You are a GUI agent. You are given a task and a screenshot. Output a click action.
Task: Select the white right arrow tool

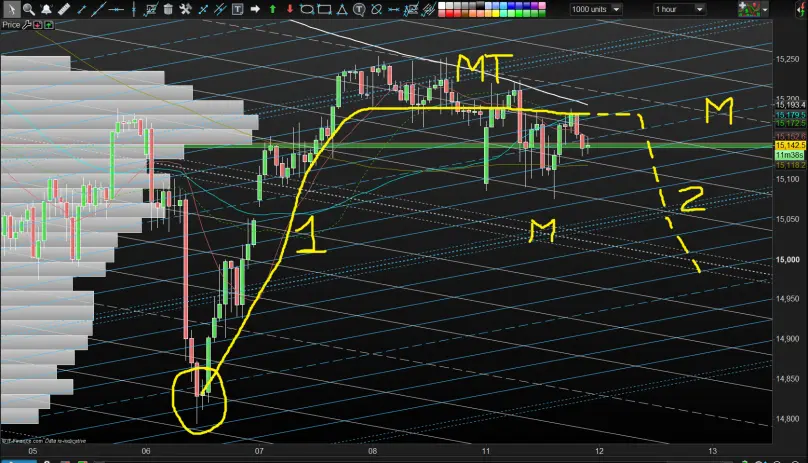pyautogui.click(x=255, y=9)
